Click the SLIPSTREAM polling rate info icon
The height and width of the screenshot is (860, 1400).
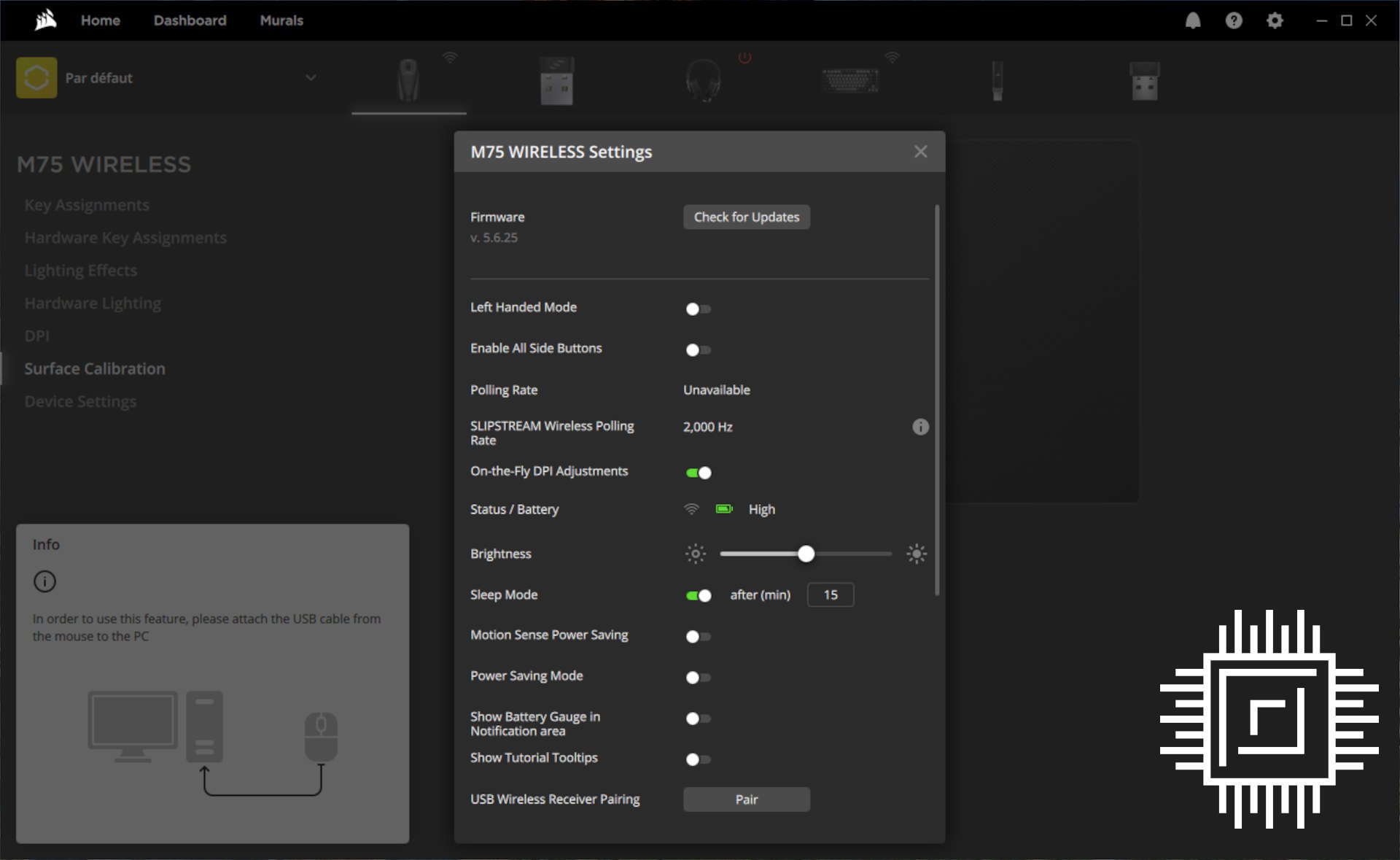click(x=920, y=427)
